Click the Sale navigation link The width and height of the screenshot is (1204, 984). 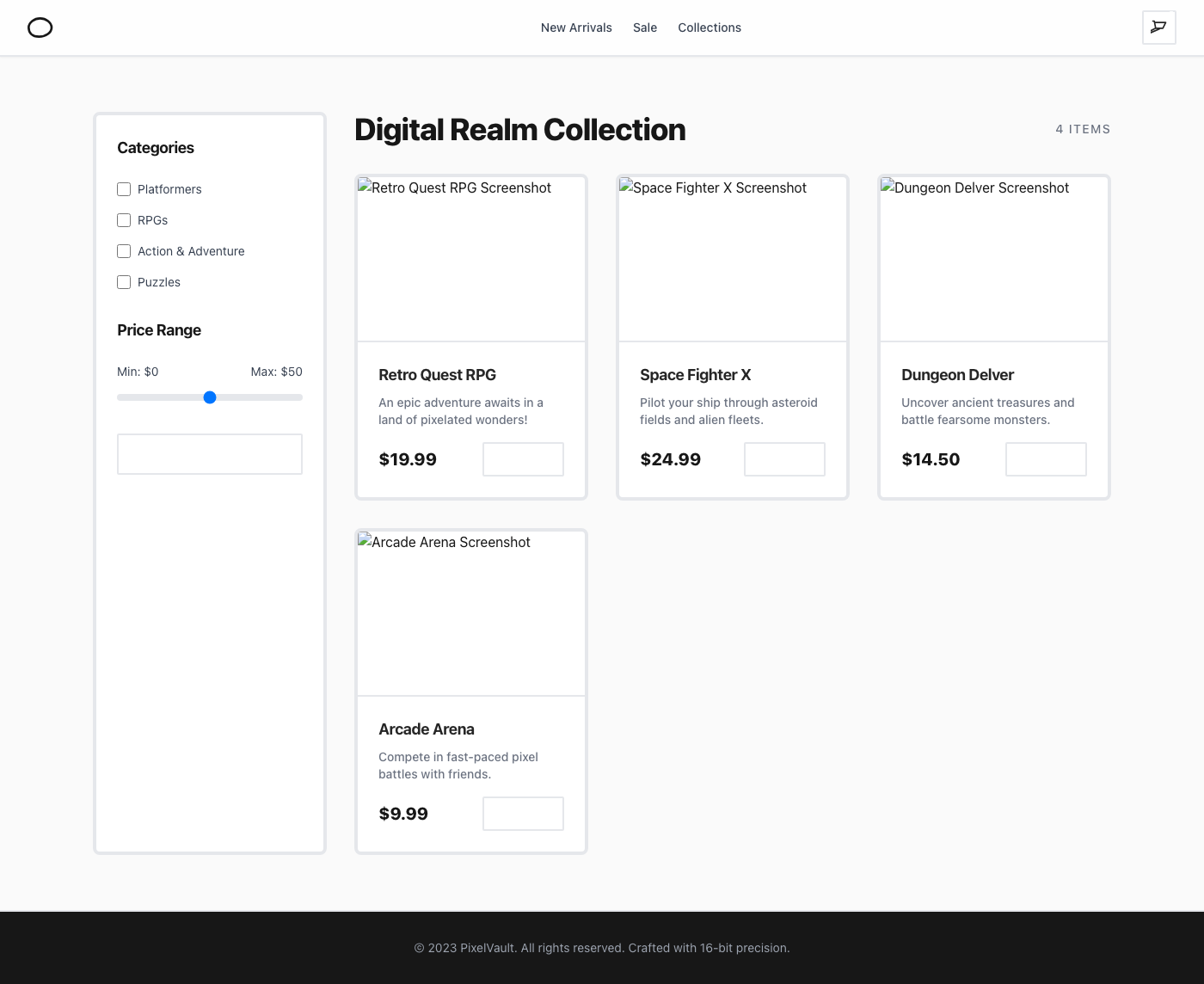[645, 28]
